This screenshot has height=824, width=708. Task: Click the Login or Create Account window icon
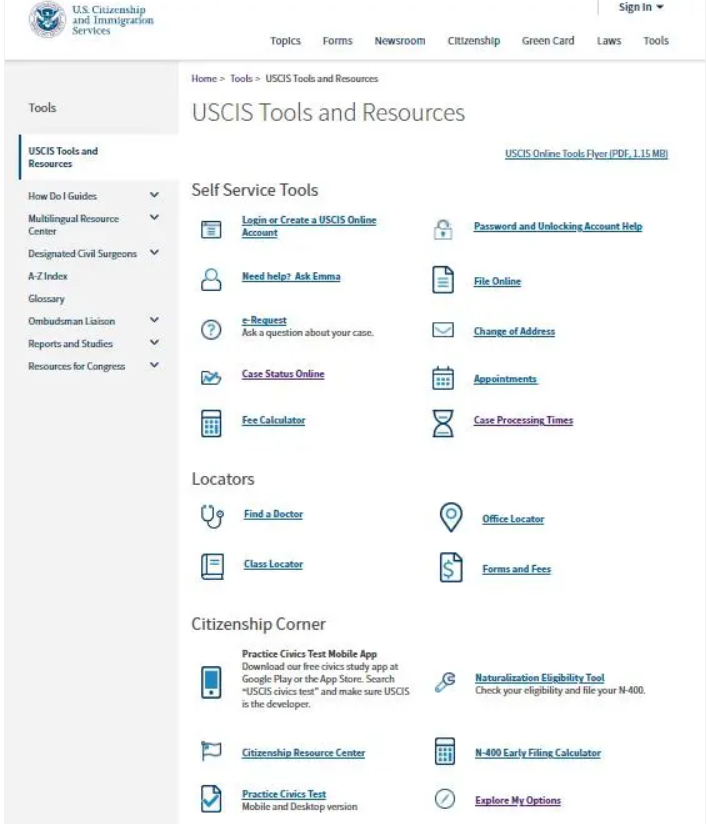coord(211,229)
